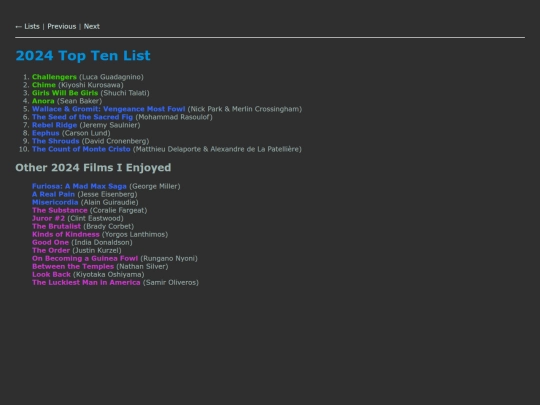Click Kinds of Kindness link
540x405 pixels.
(x=66, y=234)
